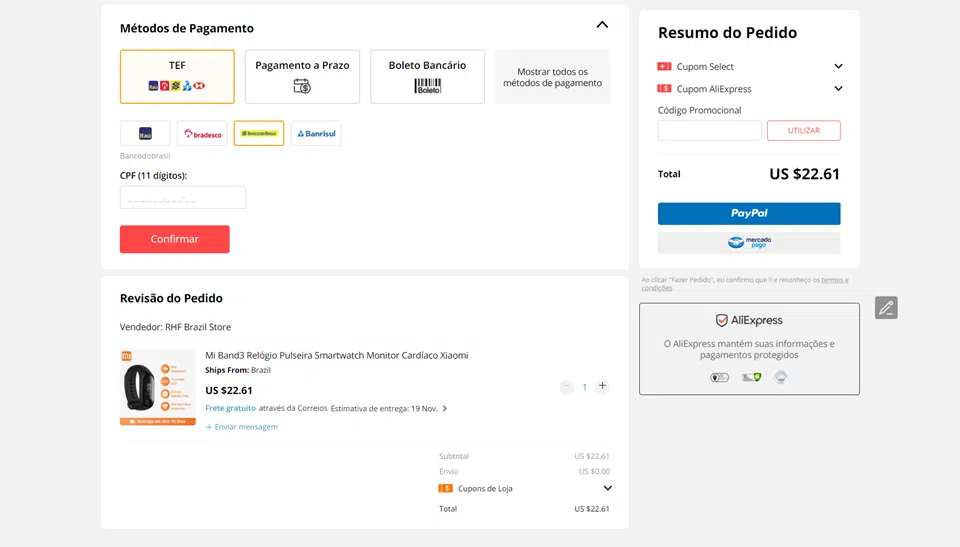Viewport: 960px width, 547px height.
Task: Show all payment methods
Action: pyautogui.click(x=552, y=77)
